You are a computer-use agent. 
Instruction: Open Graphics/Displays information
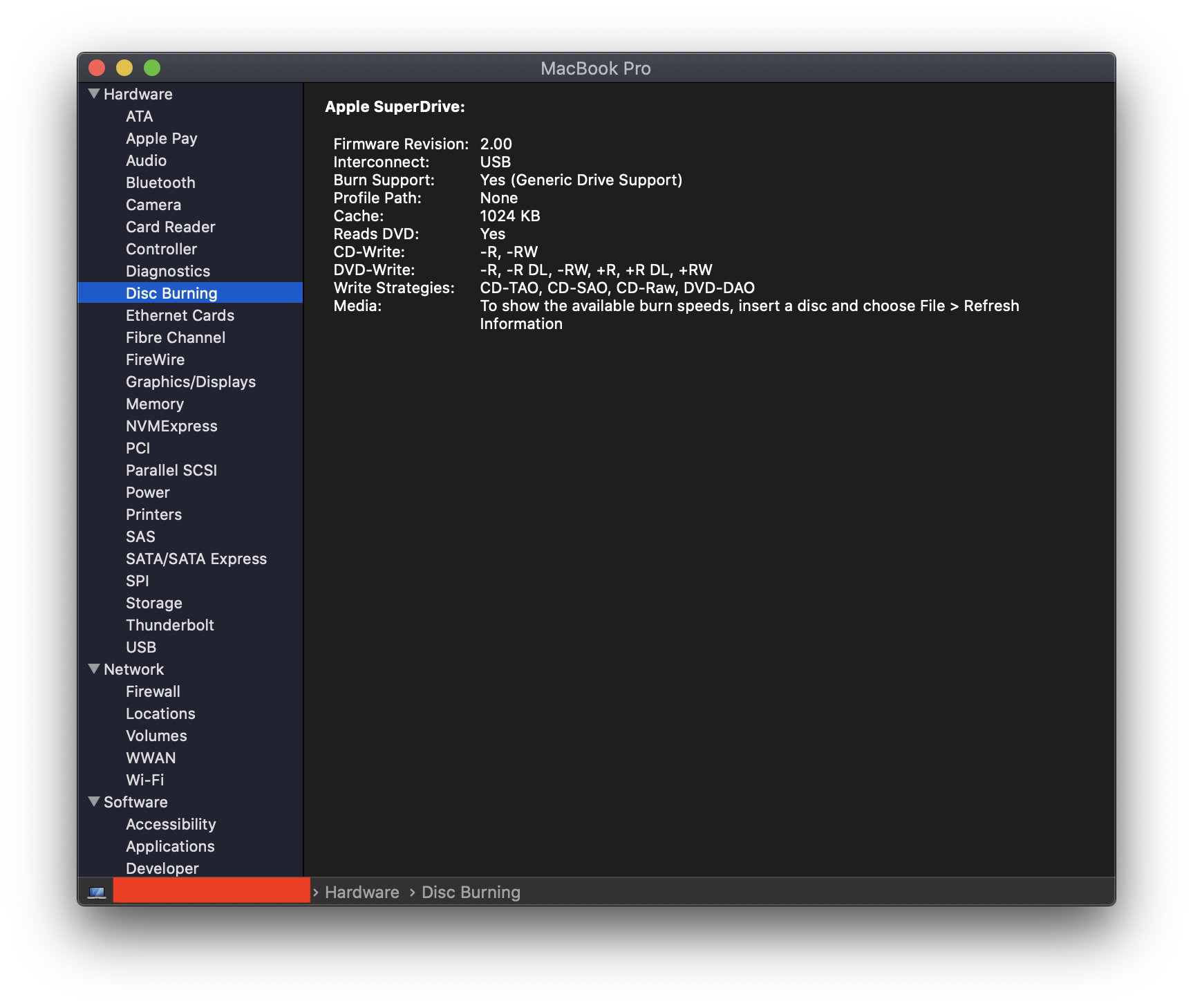(x=190, y=382)
